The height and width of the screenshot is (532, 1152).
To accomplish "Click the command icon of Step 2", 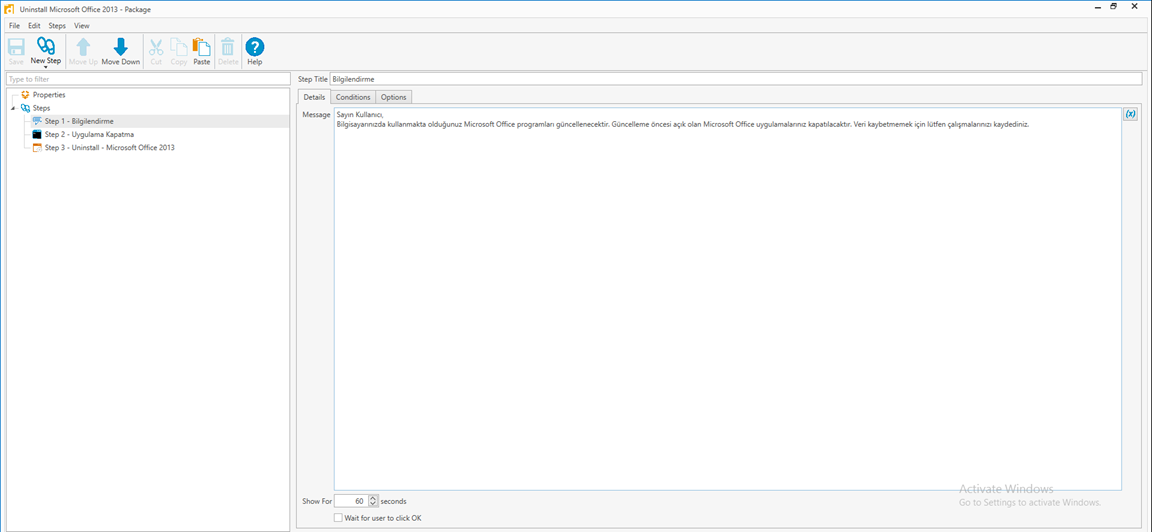I will coord(37,134).
